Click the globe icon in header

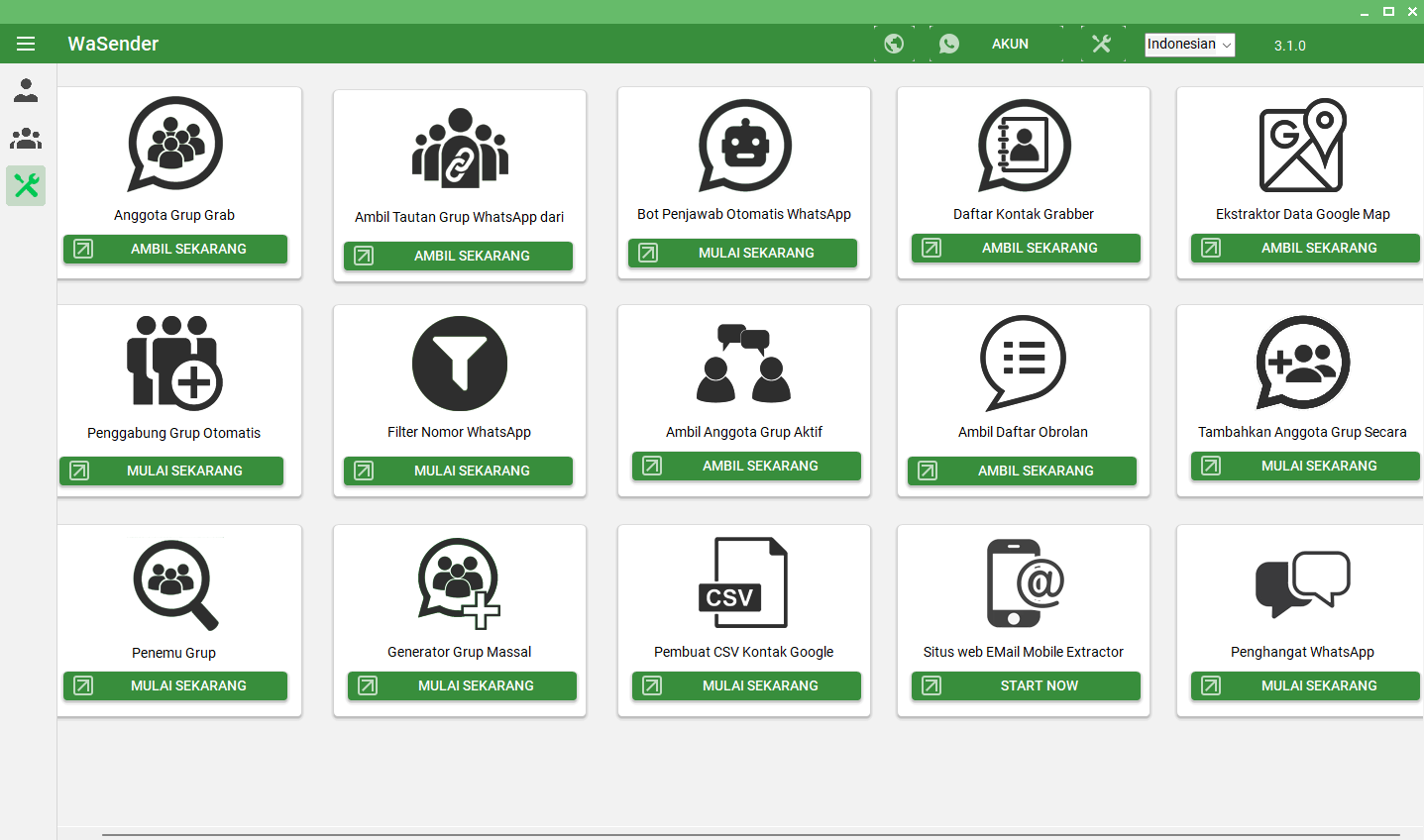click(894, 44)
